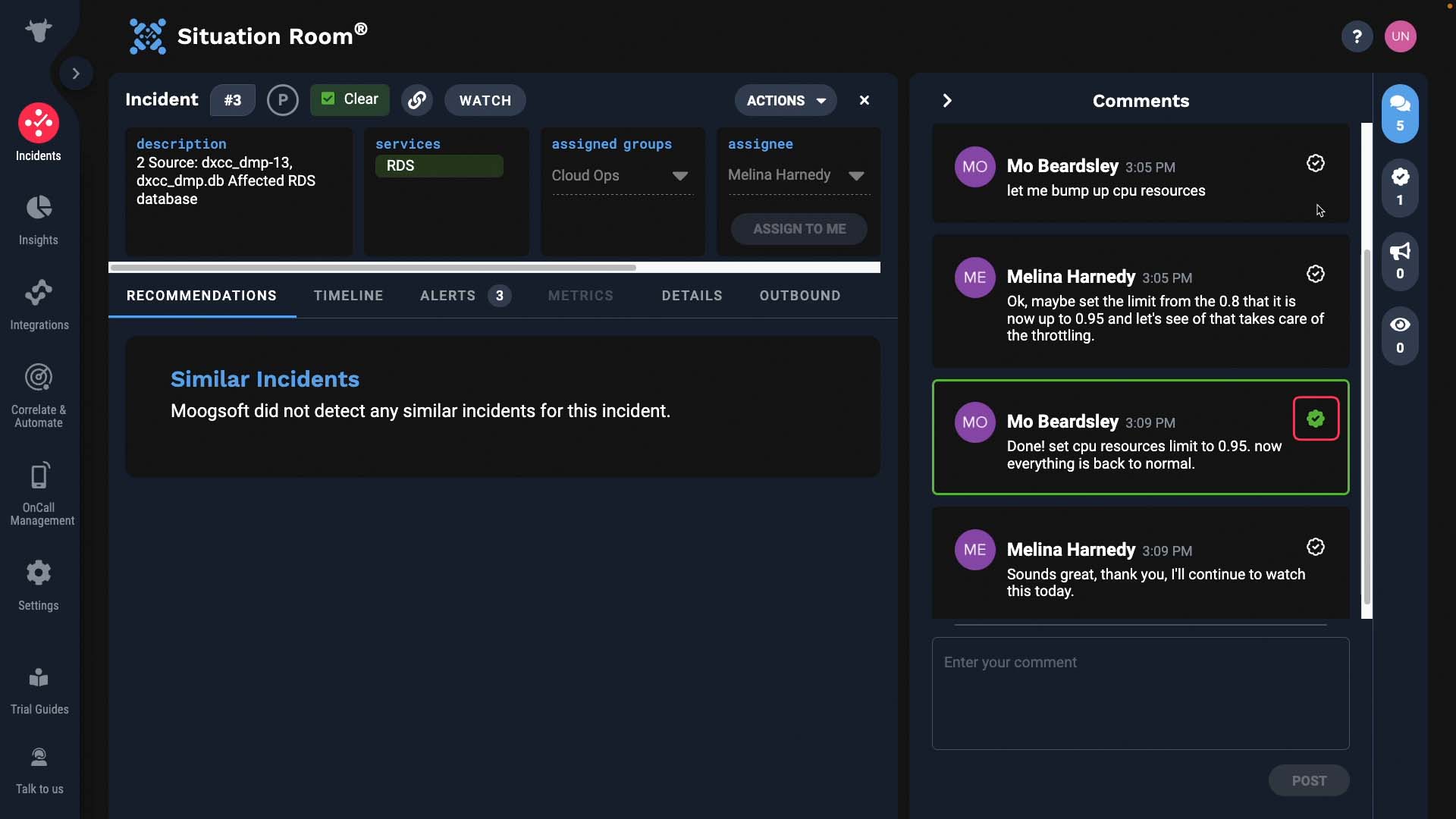Toggle the watchers eye icon showing 0

coord(1400,335)
